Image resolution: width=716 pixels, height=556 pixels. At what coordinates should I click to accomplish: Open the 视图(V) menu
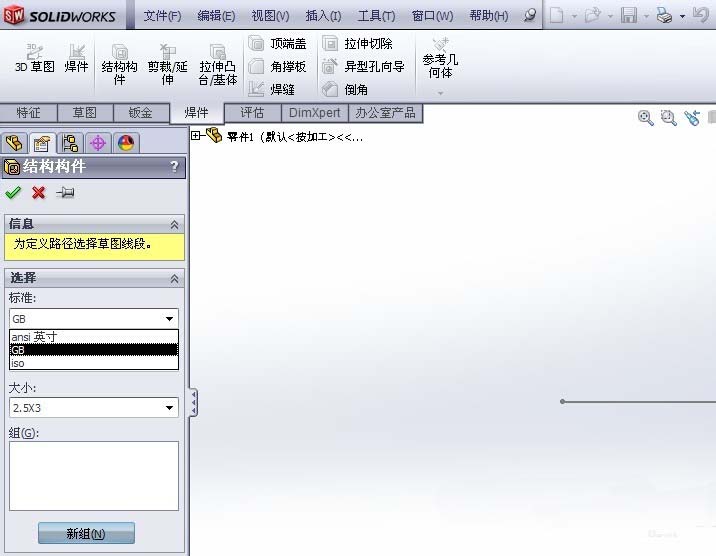pyautogui.click(x=270, y=16)
